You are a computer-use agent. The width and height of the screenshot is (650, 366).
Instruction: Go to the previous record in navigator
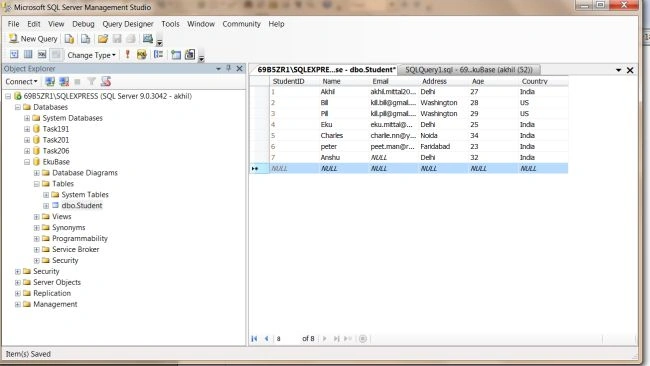(266, 339)
